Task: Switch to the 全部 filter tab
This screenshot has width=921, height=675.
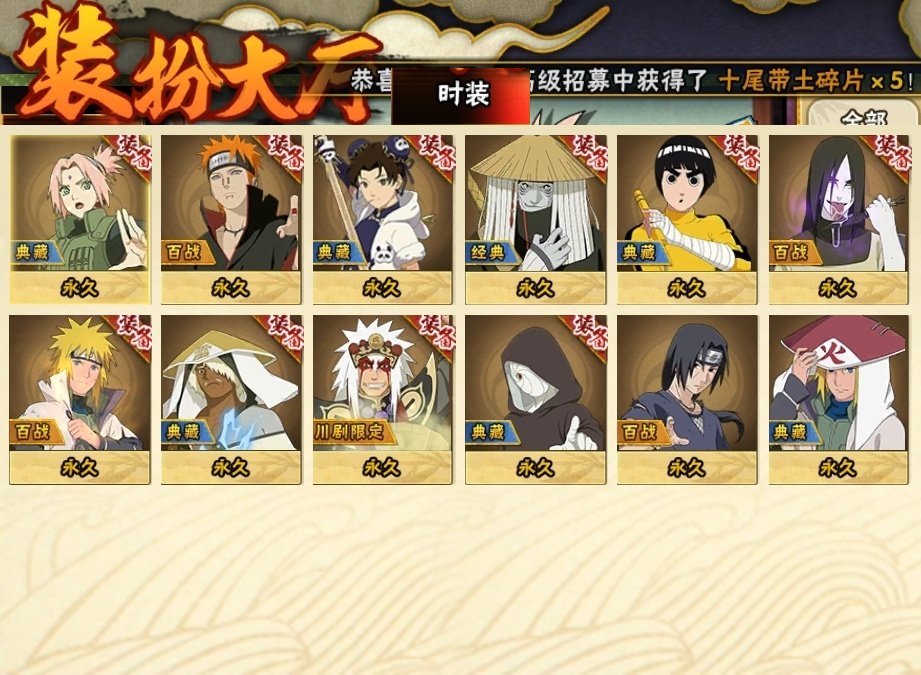Action: tap(863, 115)
